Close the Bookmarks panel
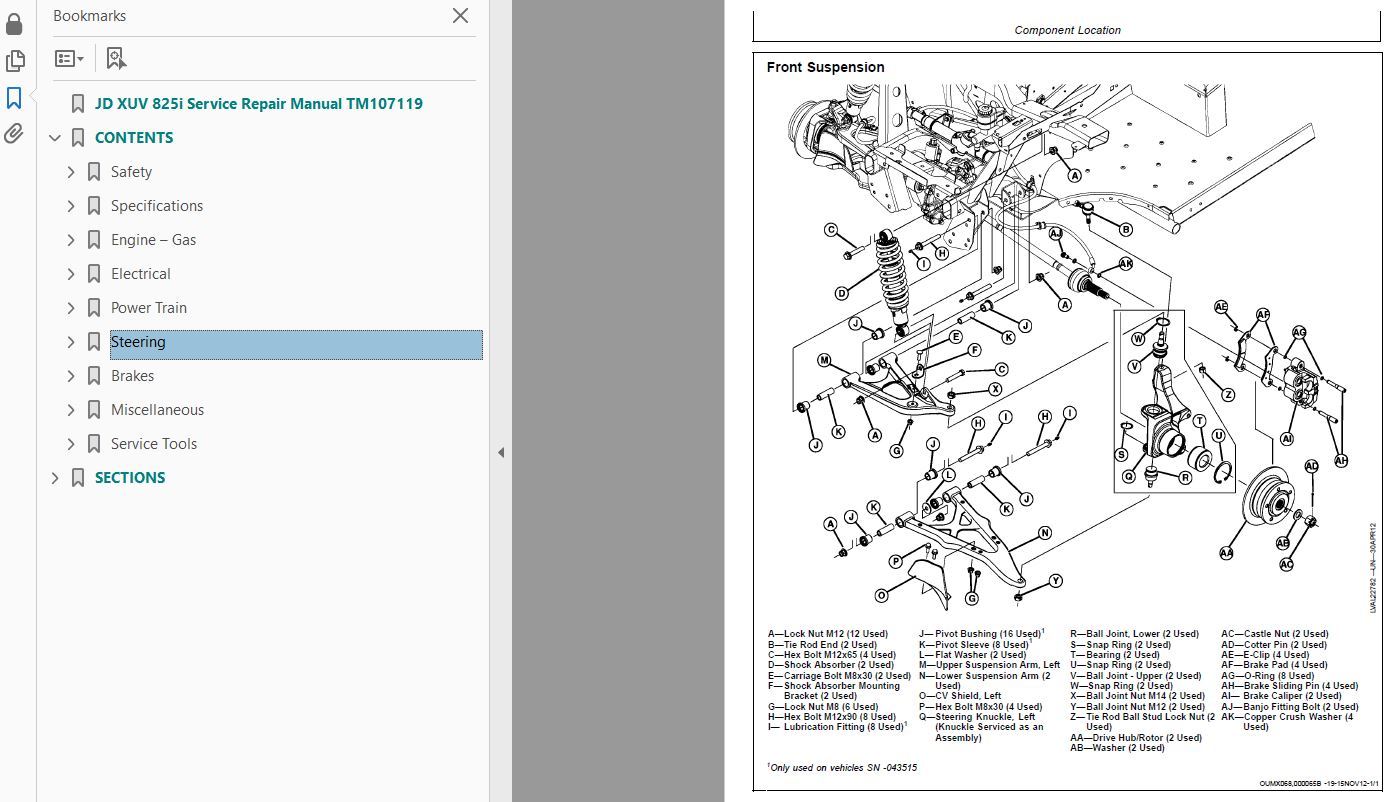This screenshot has height=802, width=1399. pyautogui.click(x=460, y=16)
